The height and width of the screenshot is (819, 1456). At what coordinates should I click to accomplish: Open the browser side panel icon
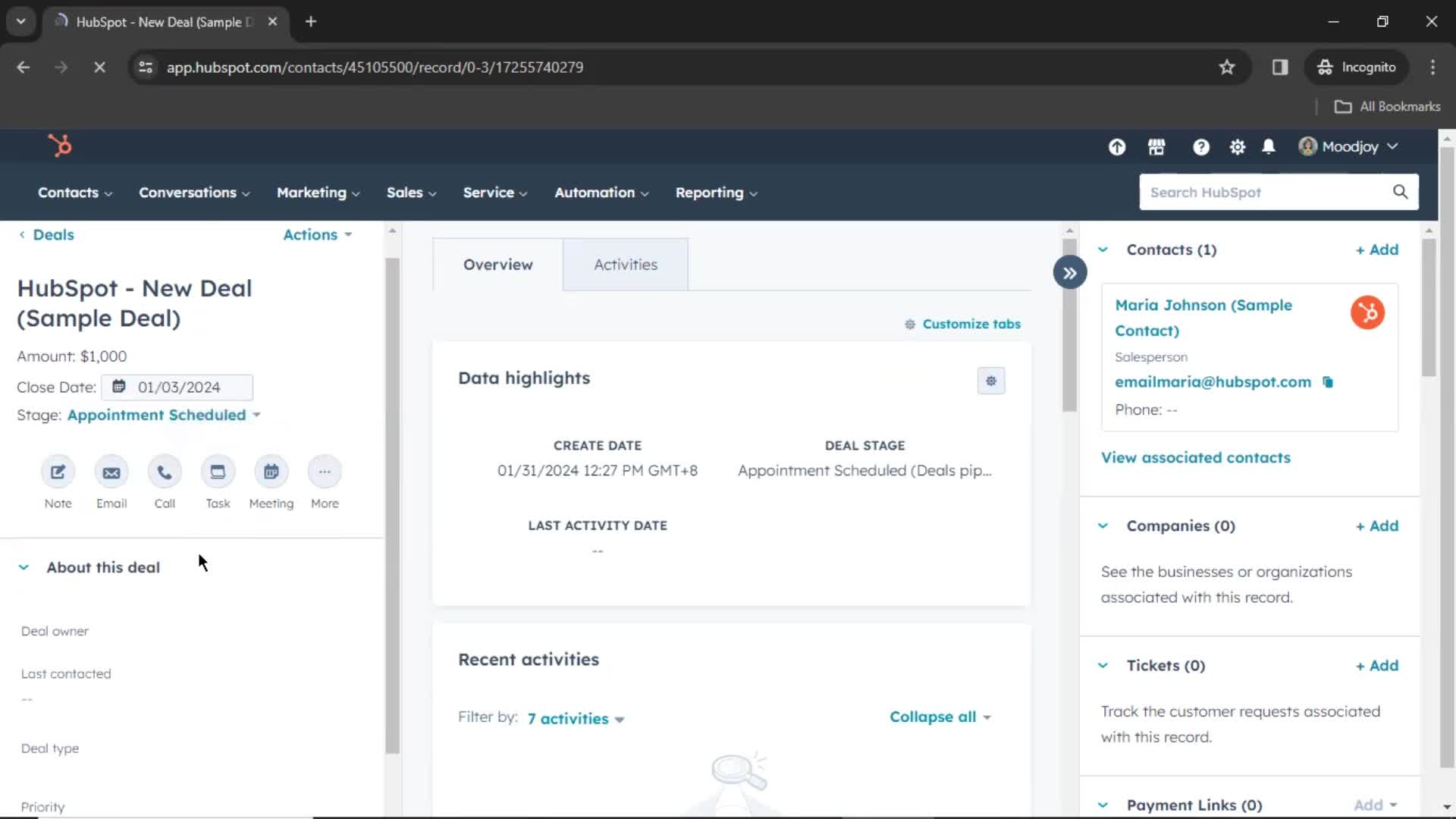1280,67
